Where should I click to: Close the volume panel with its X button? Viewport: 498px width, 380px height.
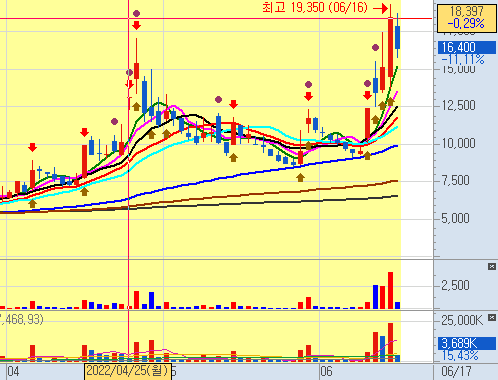492,266
